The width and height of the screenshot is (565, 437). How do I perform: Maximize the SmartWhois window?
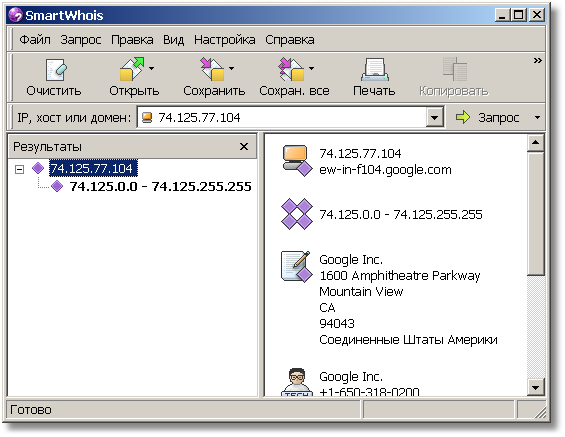coord(519,15)
